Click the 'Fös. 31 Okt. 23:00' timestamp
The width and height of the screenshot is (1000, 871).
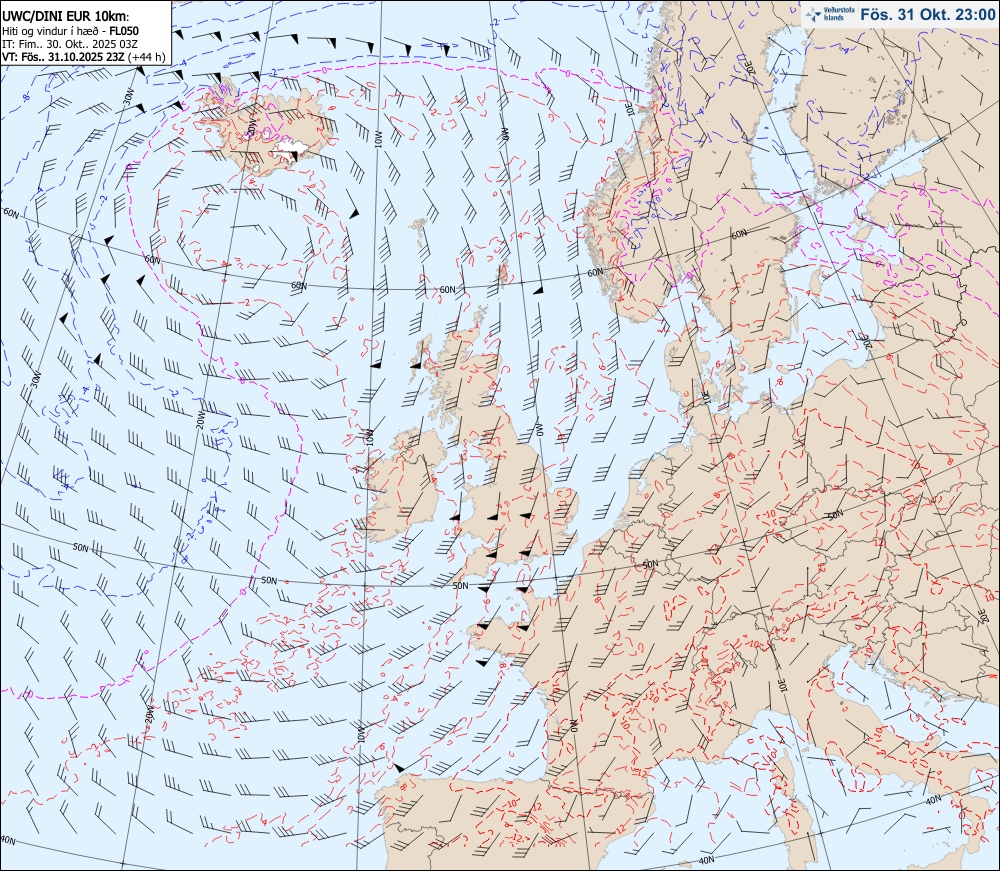[927, 14]
